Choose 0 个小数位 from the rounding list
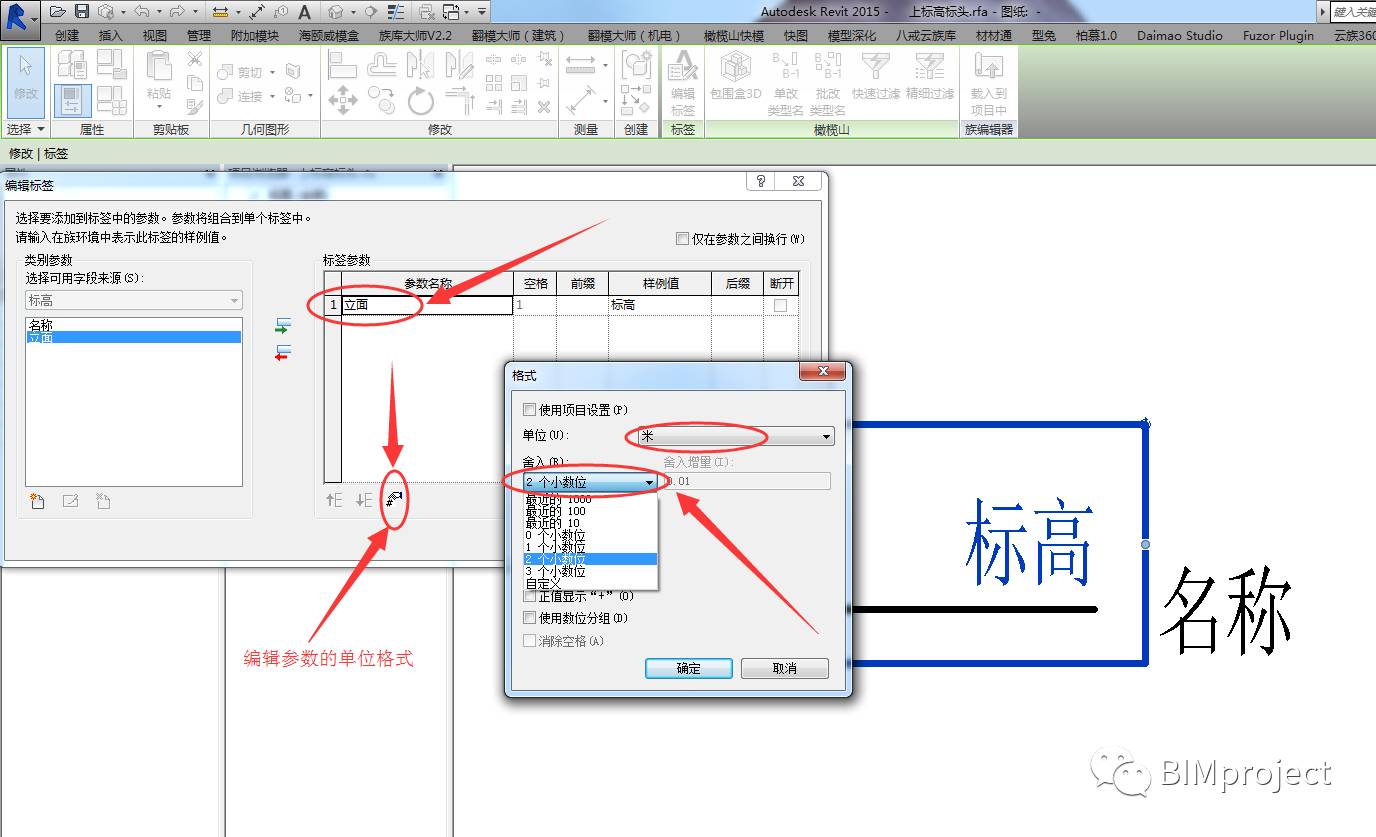This screenshot has height=837, width=1376. click(x=590, y=535)
